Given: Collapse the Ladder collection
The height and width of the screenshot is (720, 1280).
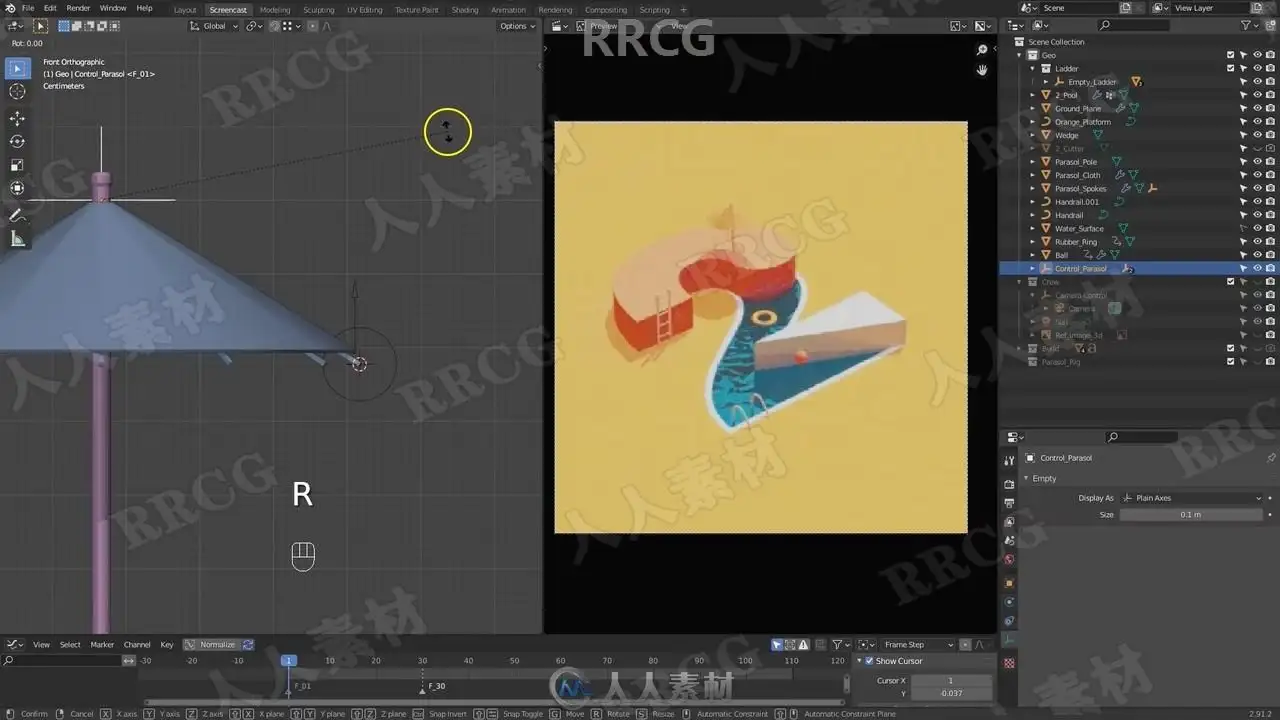Looking at the screenshot, I should click(x=1033, y=68).
